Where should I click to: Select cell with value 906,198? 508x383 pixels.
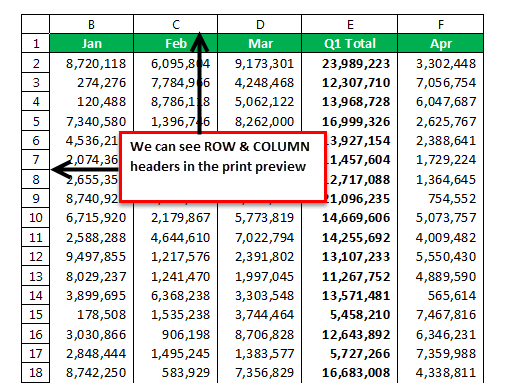coord(175,334)
